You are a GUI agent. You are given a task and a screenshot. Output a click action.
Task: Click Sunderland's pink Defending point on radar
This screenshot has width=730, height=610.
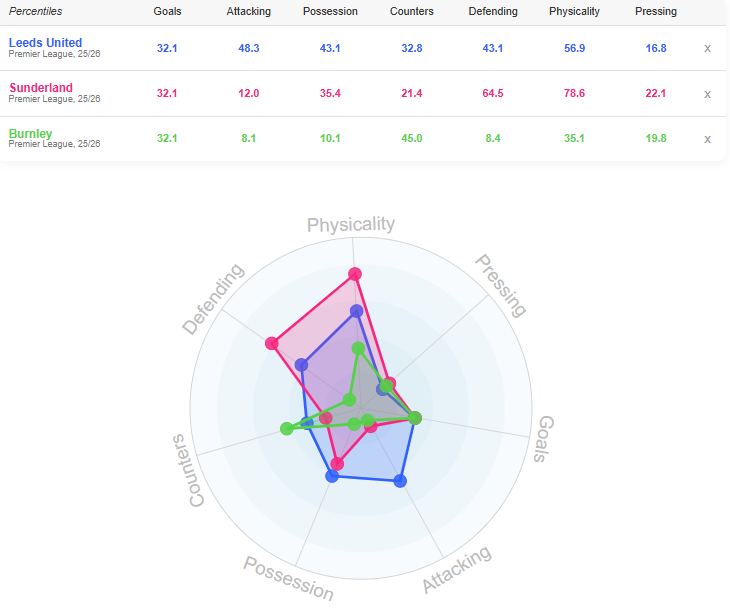[271, 344]
